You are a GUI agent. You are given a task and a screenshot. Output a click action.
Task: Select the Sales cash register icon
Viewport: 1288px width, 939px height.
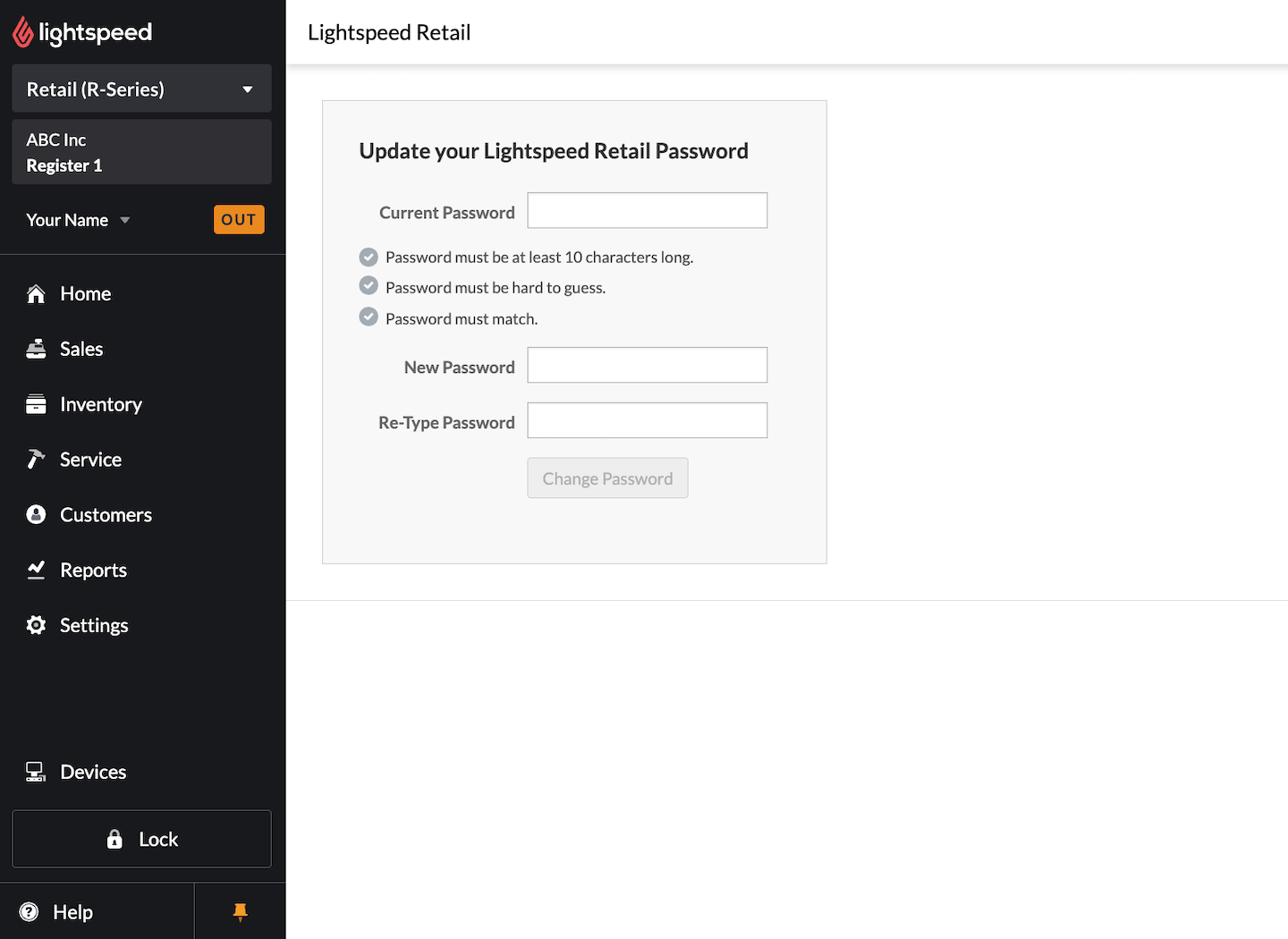click(36, 348)
